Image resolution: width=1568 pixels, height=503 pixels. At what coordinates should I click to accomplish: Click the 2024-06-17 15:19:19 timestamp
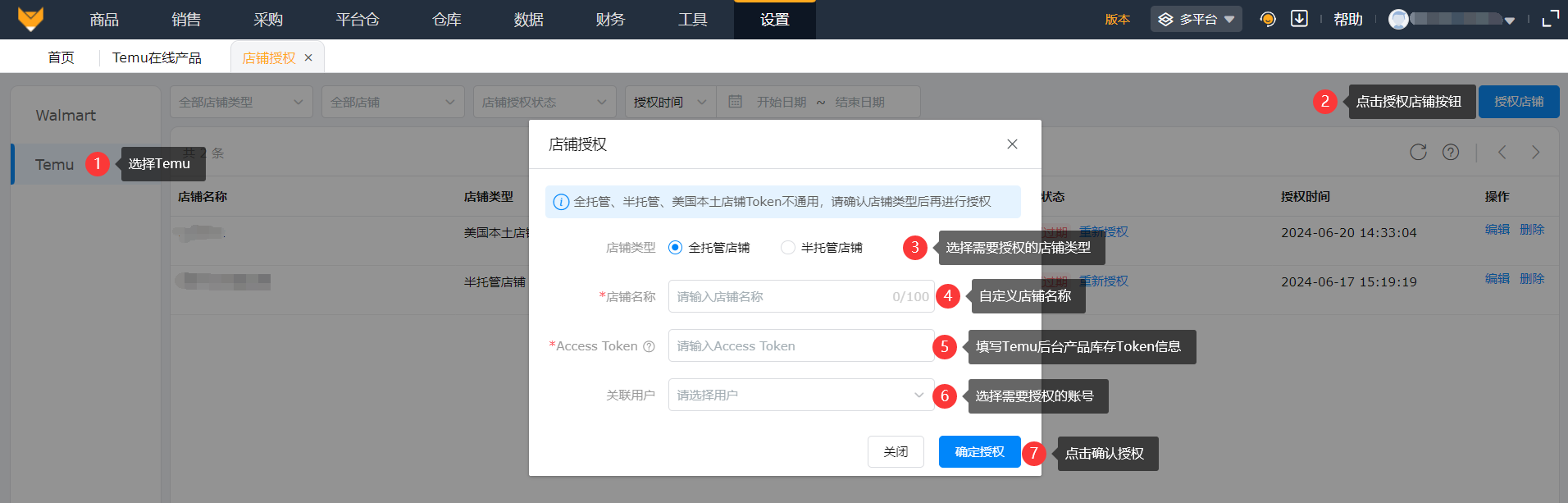(1349, 282)
